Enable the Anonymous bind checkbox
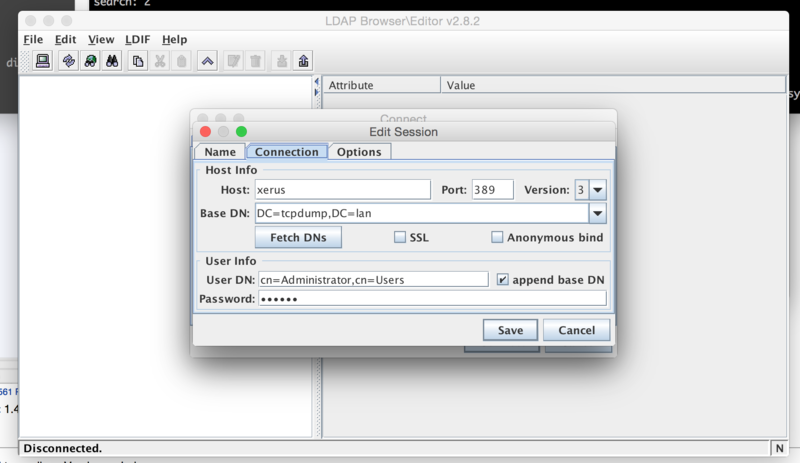This screenshot has width=800, height=463. coord(497,237)
